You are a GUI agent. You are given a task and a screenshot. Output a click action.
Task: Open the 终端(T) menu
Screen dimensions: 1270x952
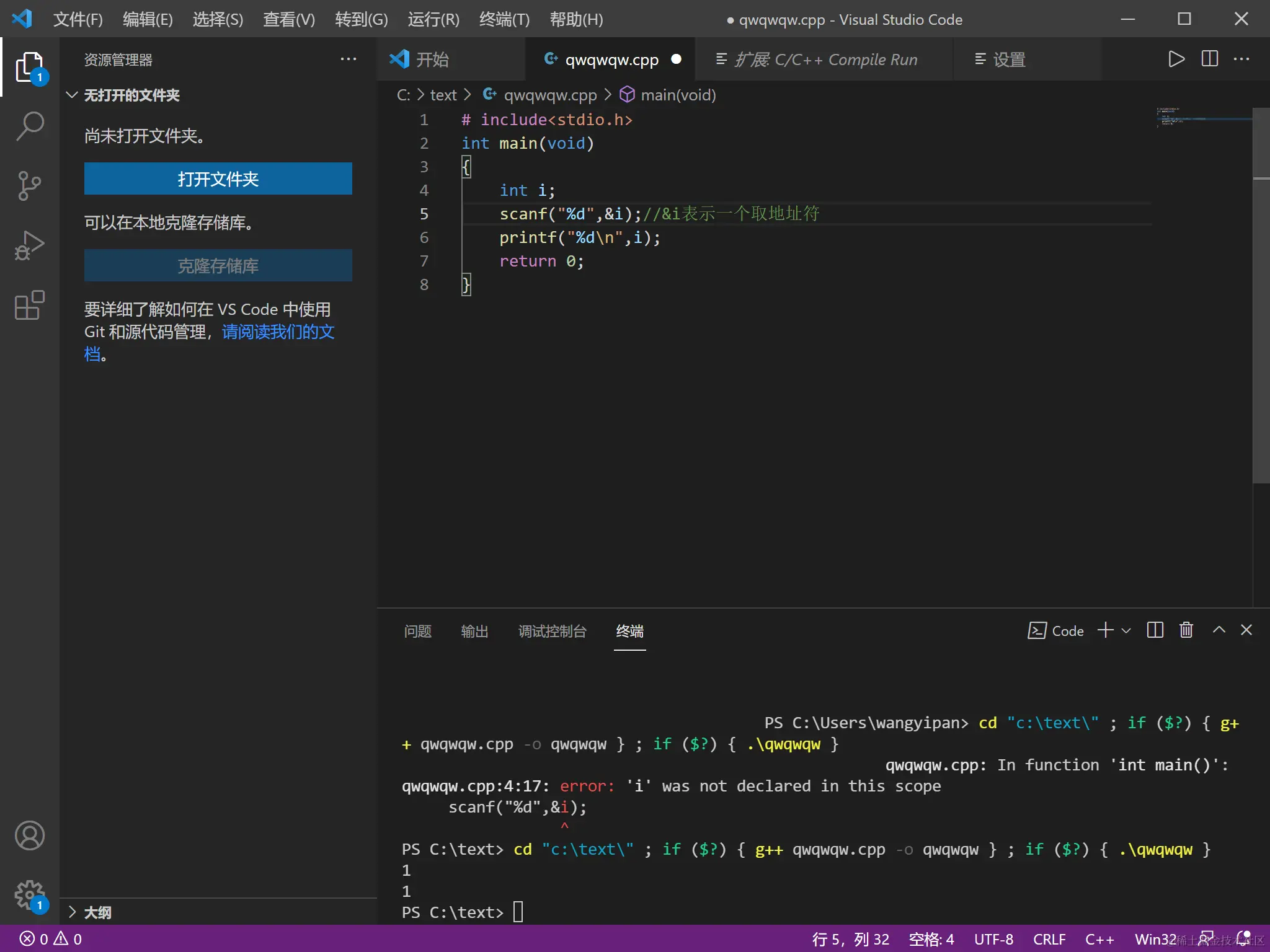(x=504, y=19)
